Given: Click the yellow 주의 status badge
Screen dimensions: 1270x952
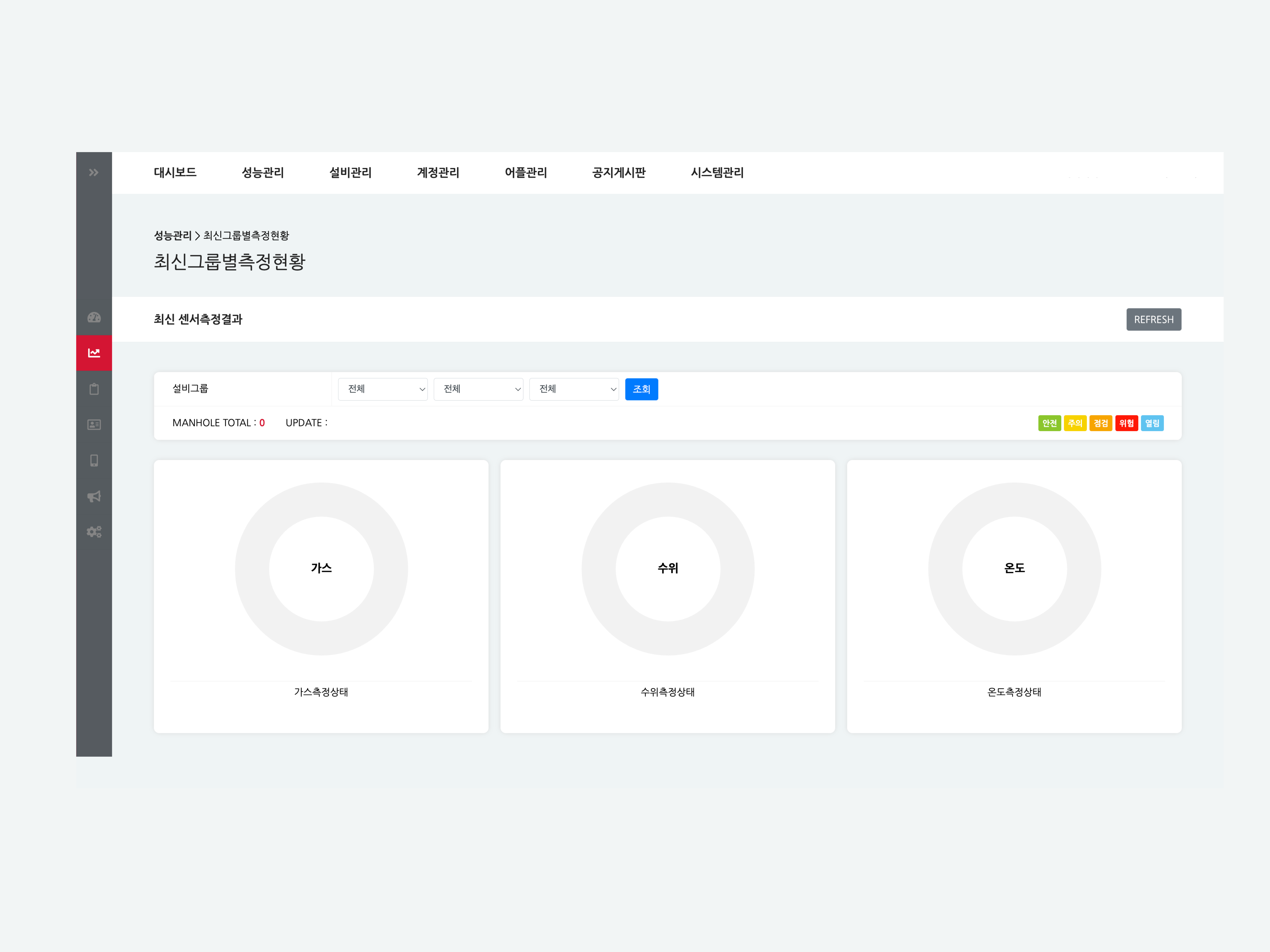Looking at the screenshot, I should [x=1075, y=424].
